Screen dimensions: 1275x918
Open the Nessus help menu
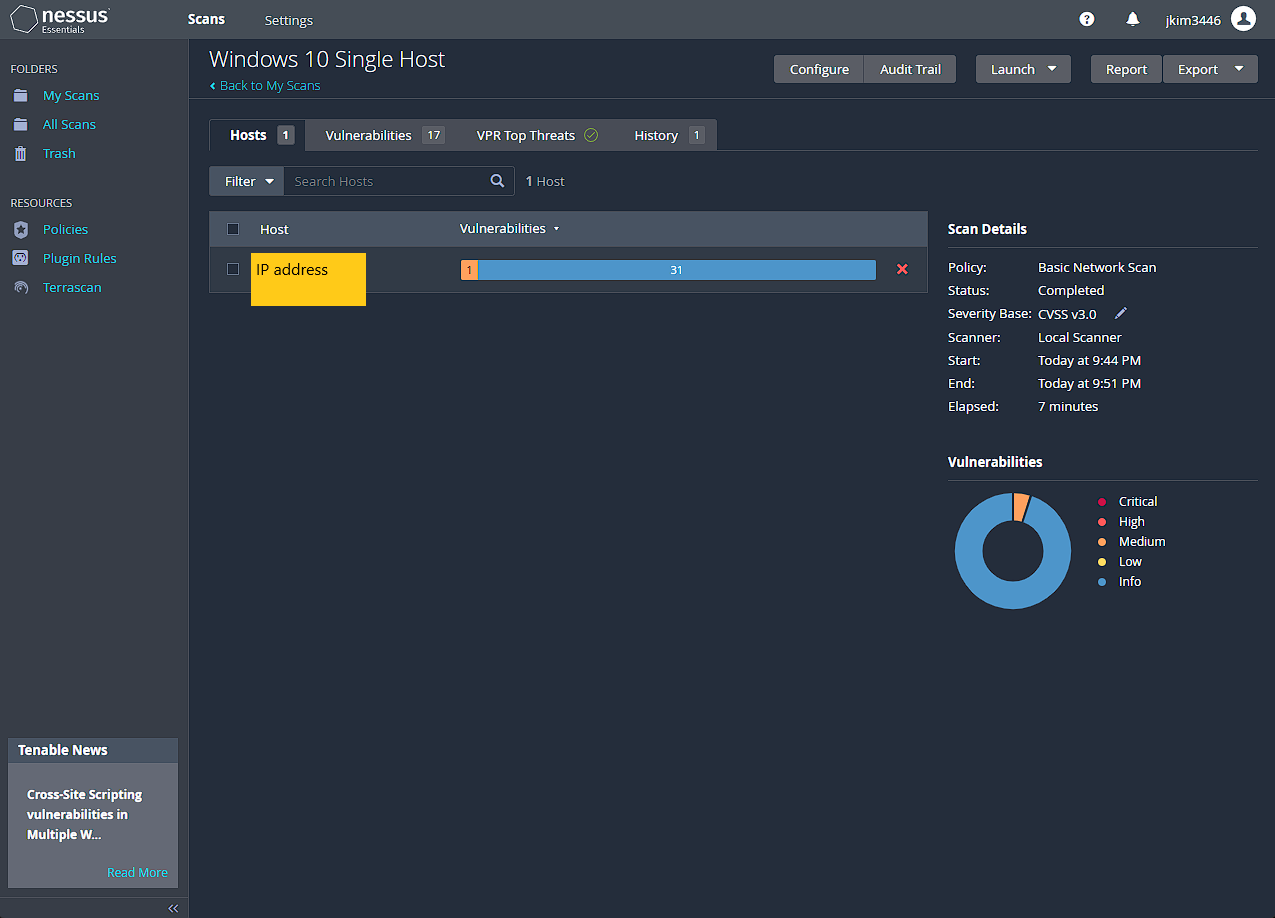1086,19
